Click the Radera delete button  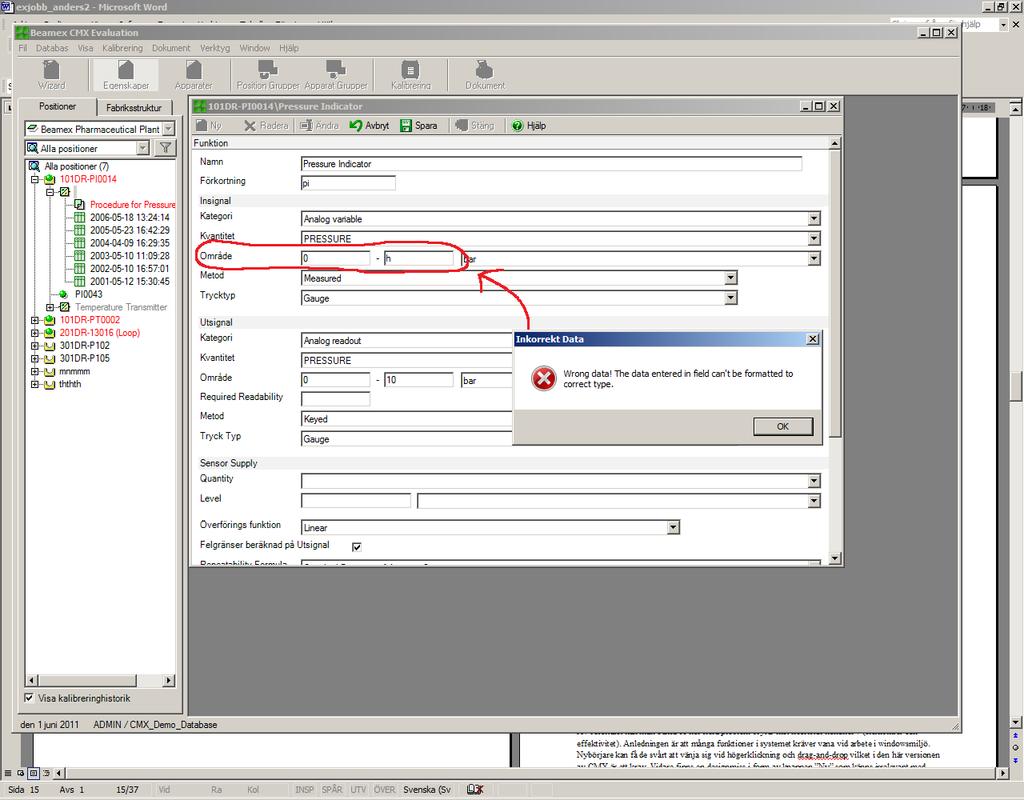(x=266, y=125)
